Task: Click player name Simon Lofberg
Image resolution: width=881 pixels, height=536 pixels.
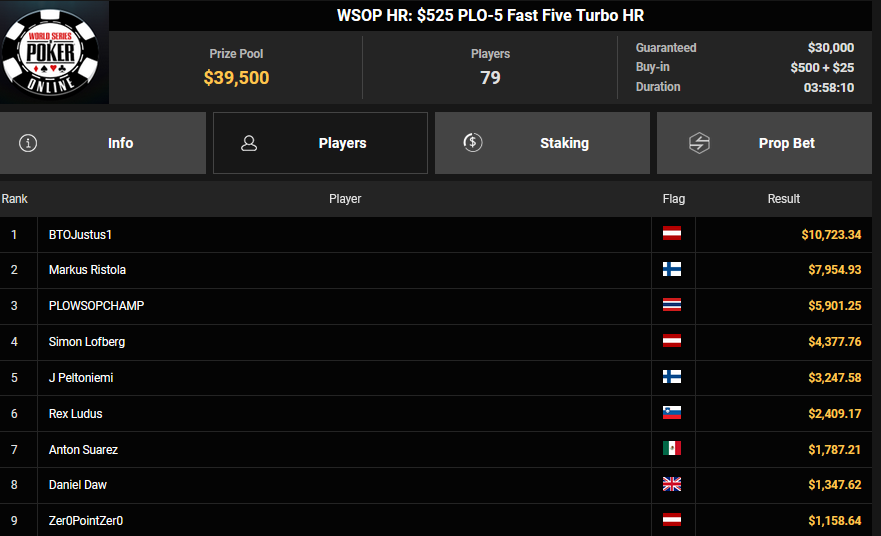Action: 87,342
